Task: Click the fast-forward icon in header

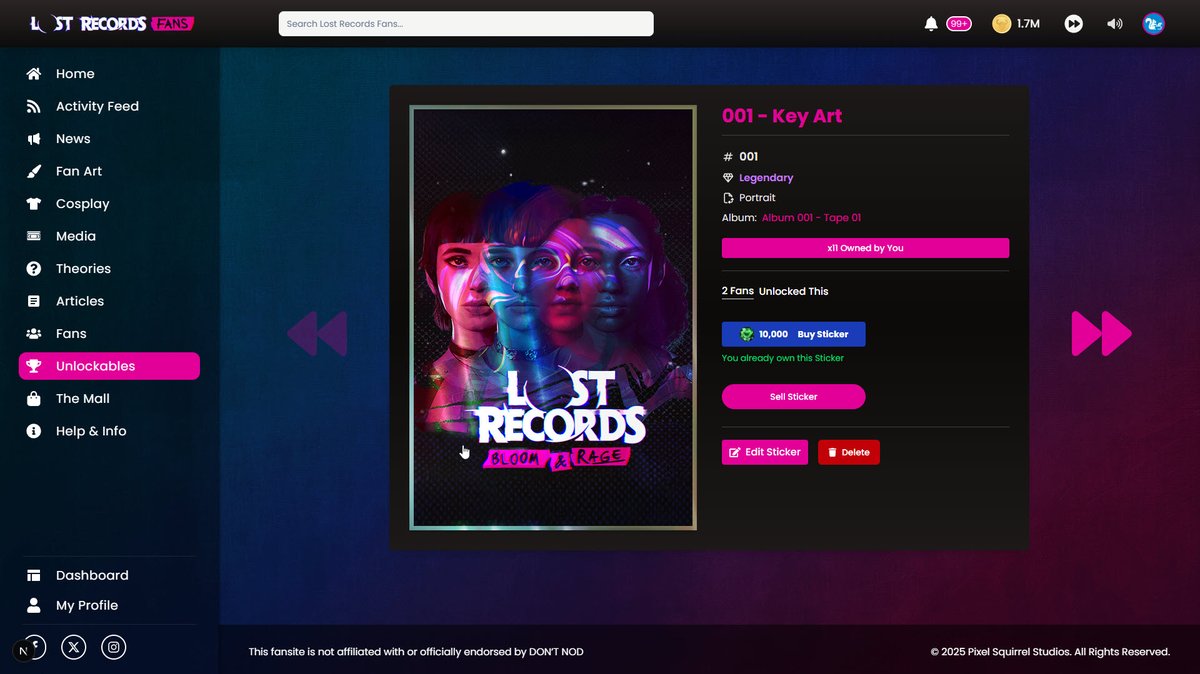Action: tap(1073, 23)
